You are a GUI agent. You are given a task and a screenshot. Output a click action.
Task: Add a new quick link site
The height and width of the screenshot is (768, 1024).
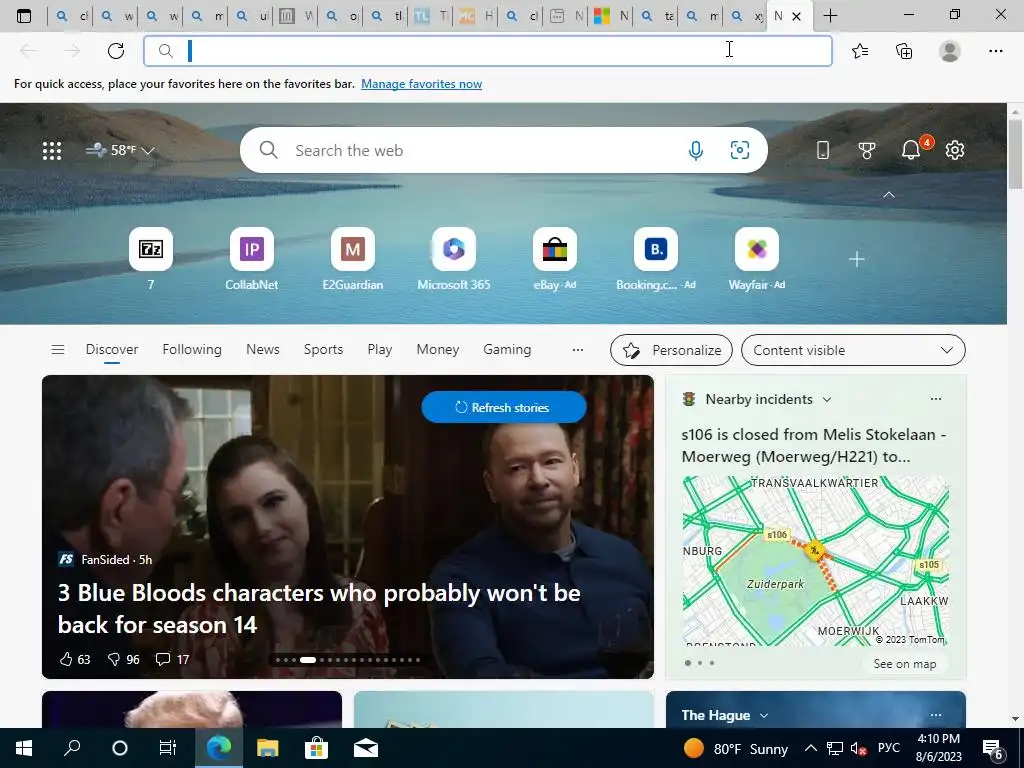(856, 259)
